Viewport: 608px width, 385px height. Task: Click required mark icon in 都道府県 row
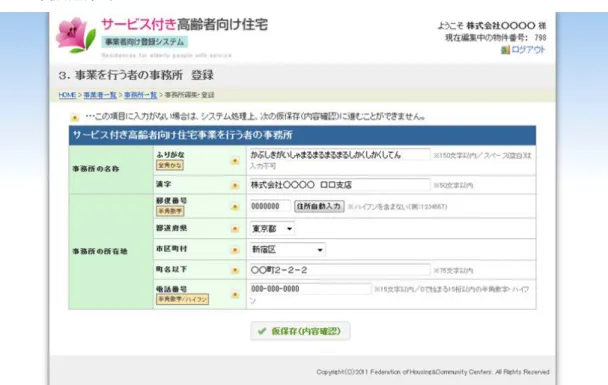tap(235, 229)
